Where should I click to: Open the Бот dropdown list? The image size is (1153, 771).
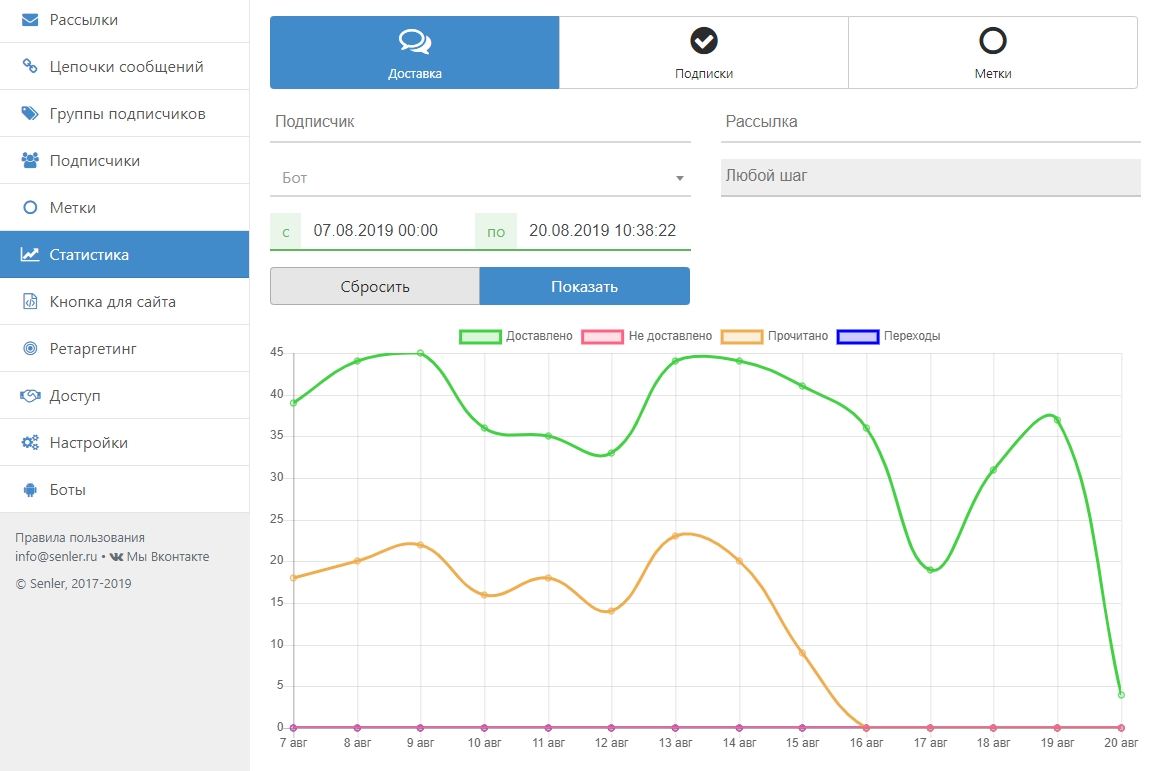point(480,178)
